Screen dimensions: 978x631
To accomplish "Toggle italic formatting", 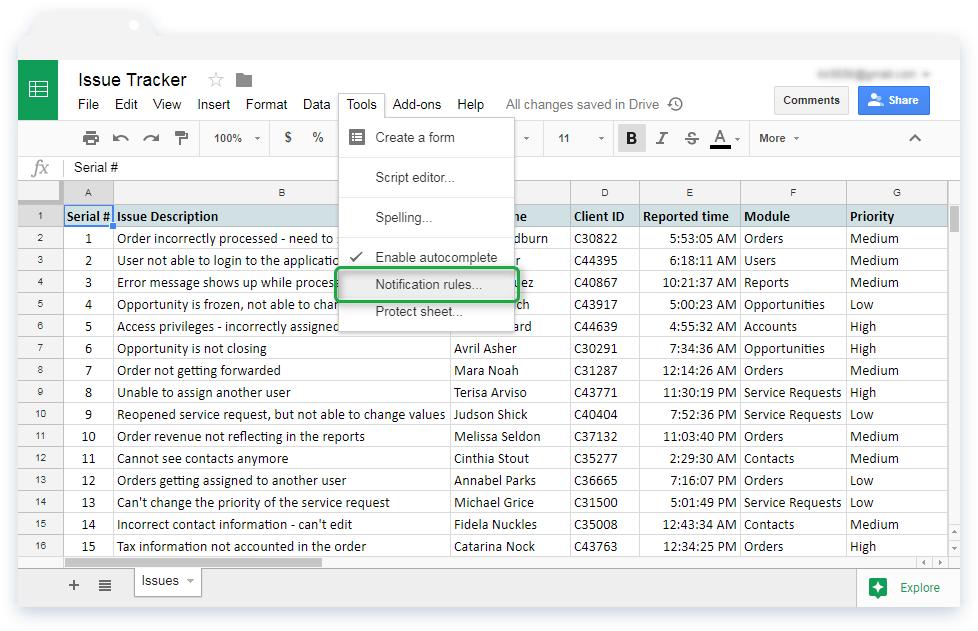I will (x=661, y=138).
